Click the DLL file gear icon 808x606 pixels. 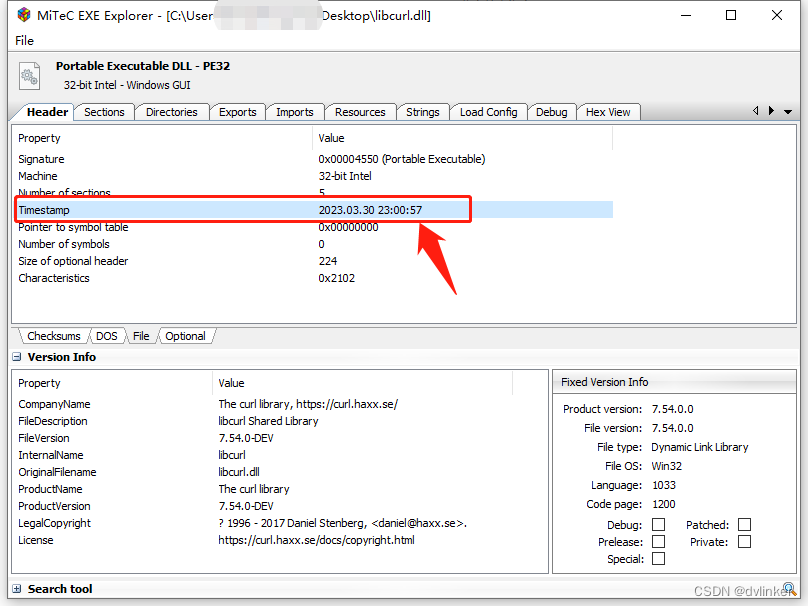pos(30,75)
